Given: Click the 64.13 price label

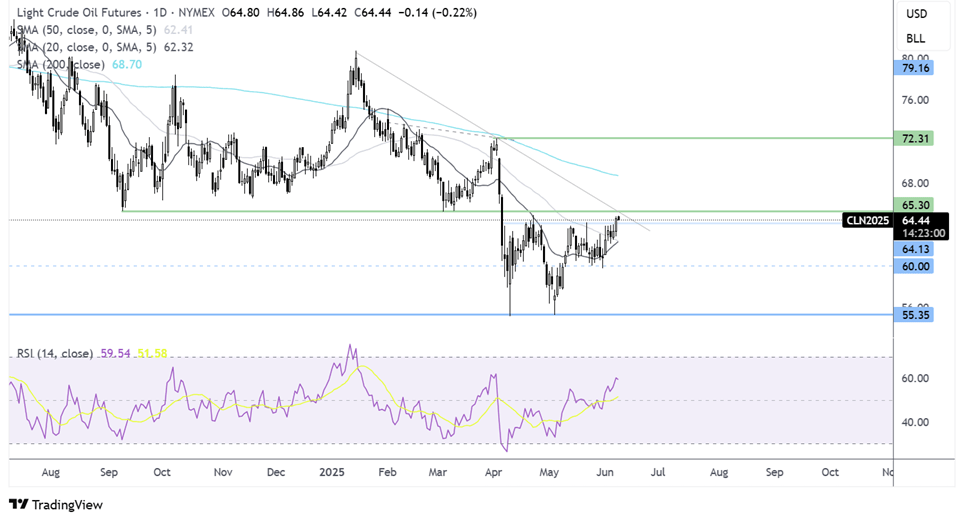Looking at the screenshot, I should 913,249.
